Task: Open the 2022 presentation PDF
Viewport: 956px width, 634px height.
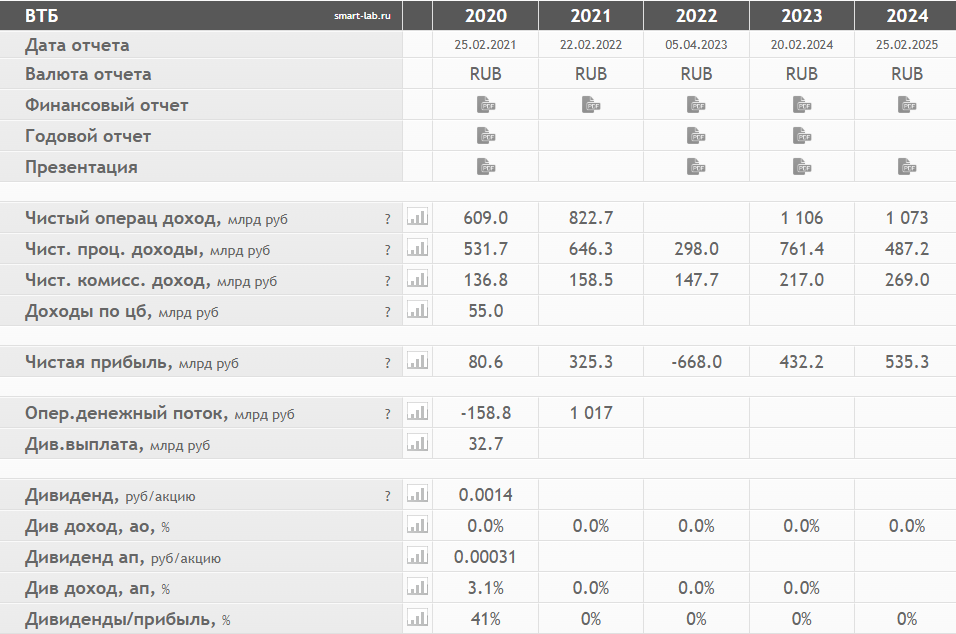Action: click(696, 167)
